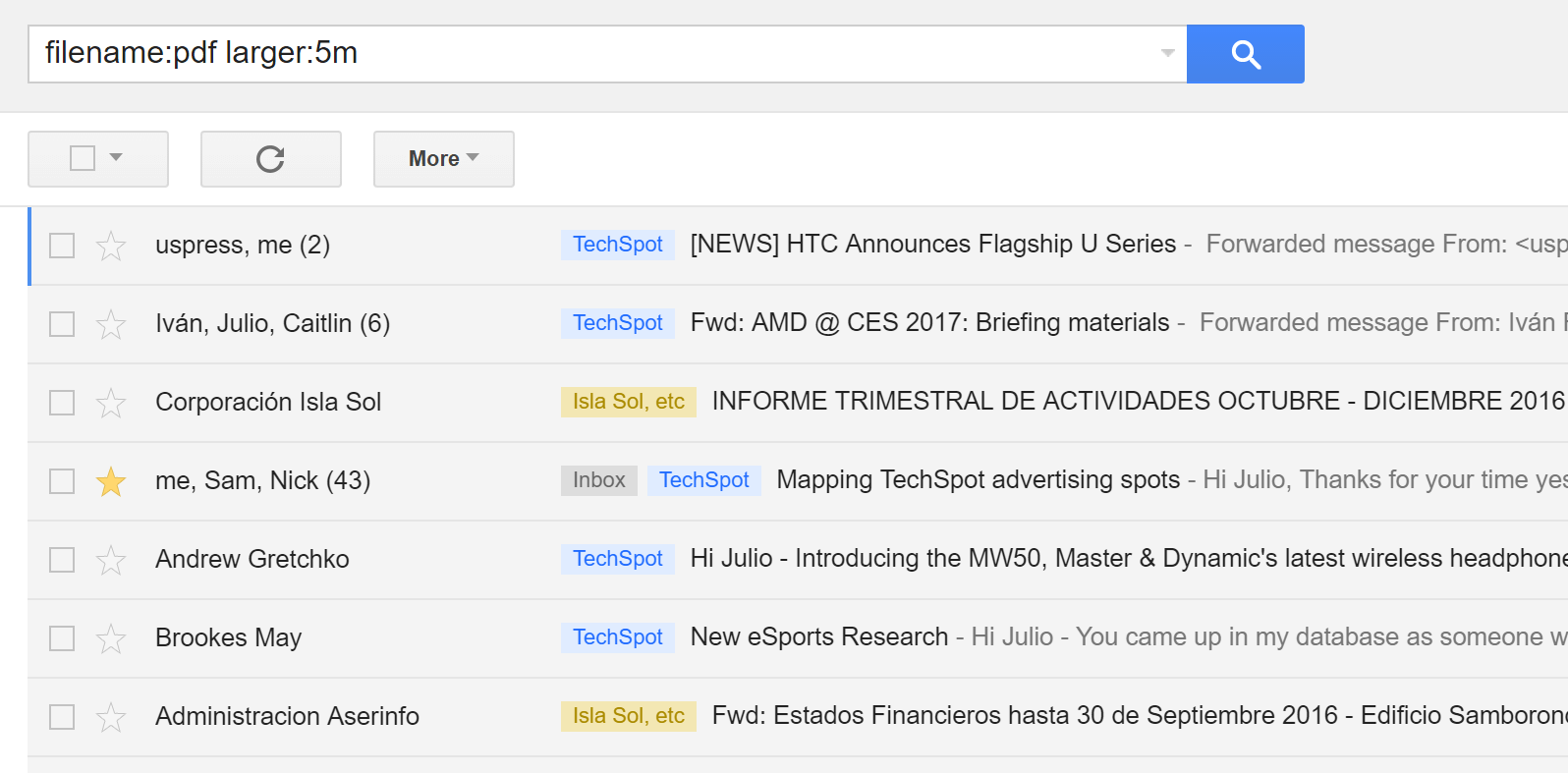Open the AMD @ CES 2017 Briefing materials email
Viewport: 1568px width, 773px height.
[930, 323]
